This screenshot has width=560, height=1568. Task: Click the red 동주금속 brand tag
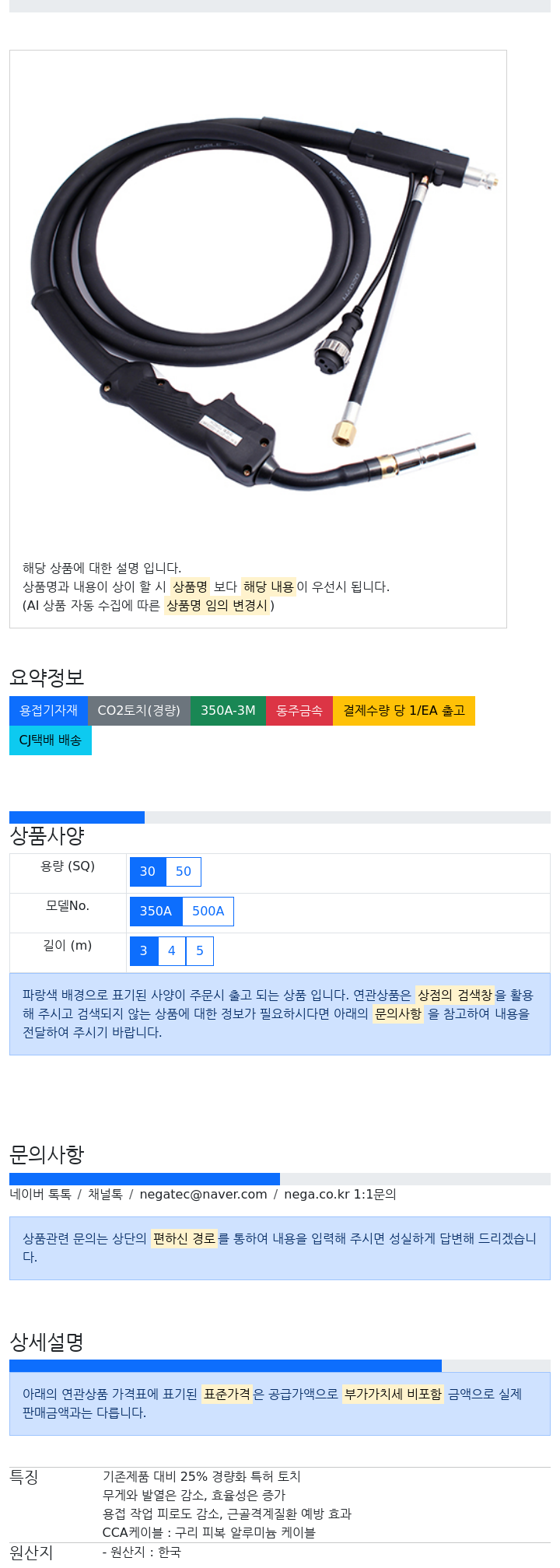(x=299, y=711)
